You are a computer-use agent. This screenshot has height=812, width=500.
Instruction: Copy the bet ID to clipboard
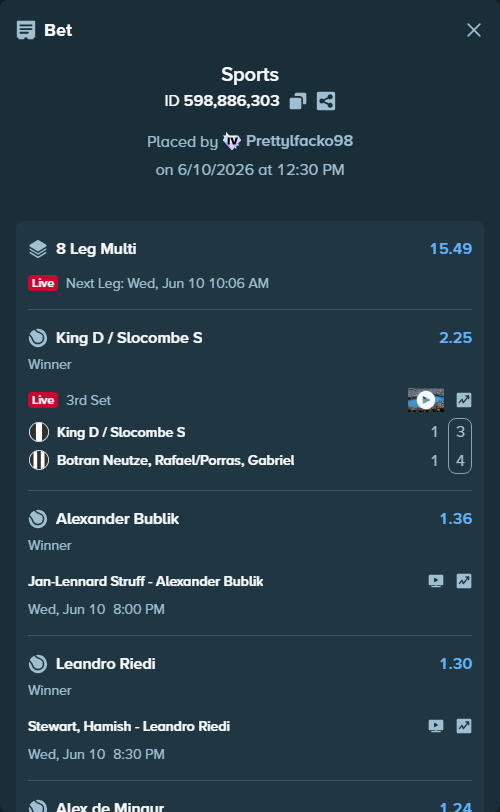[298, 101]
